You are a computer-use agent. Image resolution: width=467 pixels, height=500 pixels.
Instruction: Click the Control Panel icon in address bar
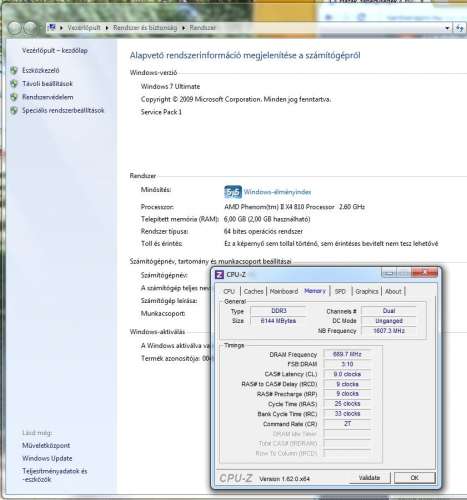click(52, 27)
